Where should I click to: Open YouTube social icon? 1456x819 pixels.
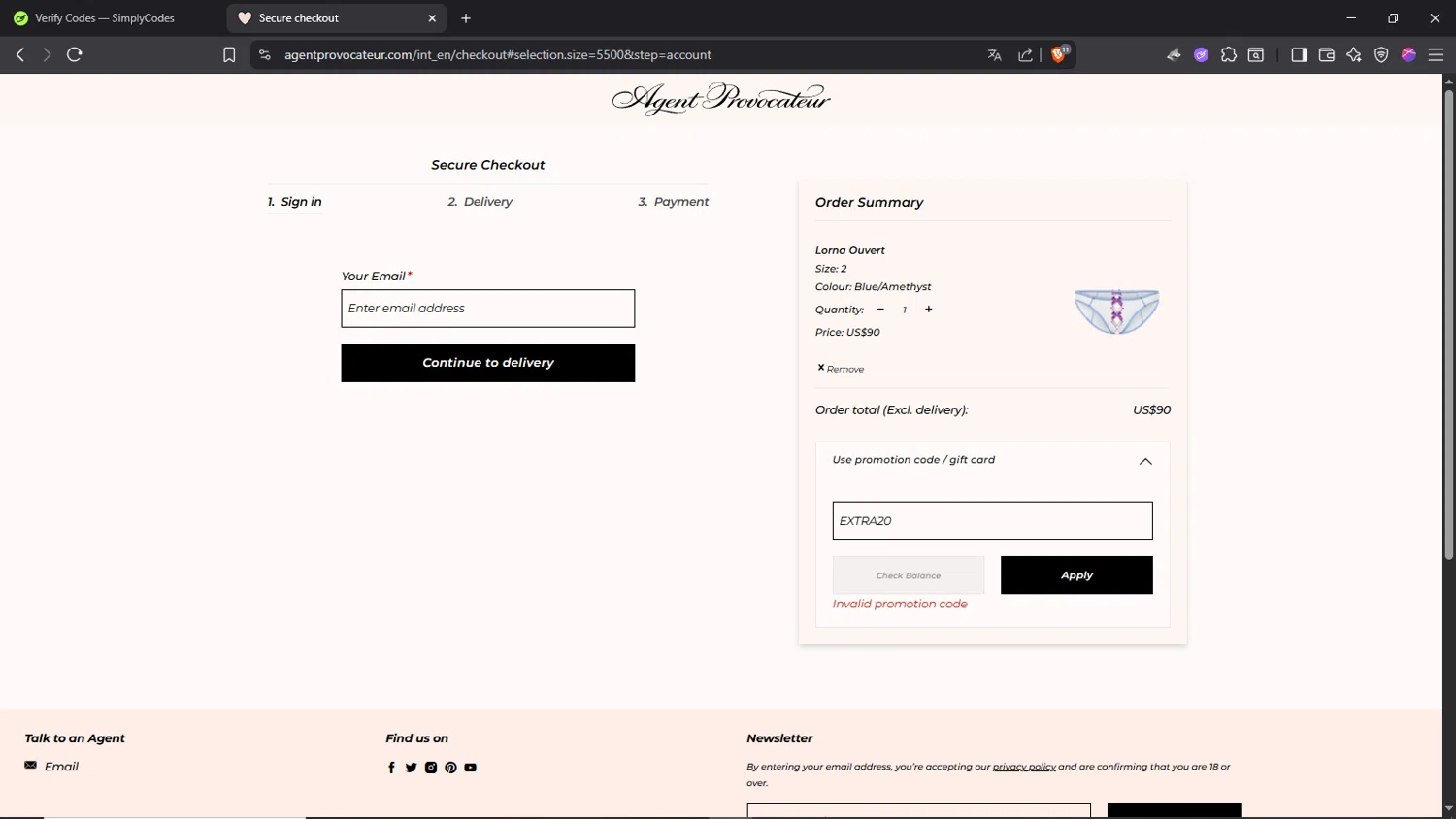(471, 768)
